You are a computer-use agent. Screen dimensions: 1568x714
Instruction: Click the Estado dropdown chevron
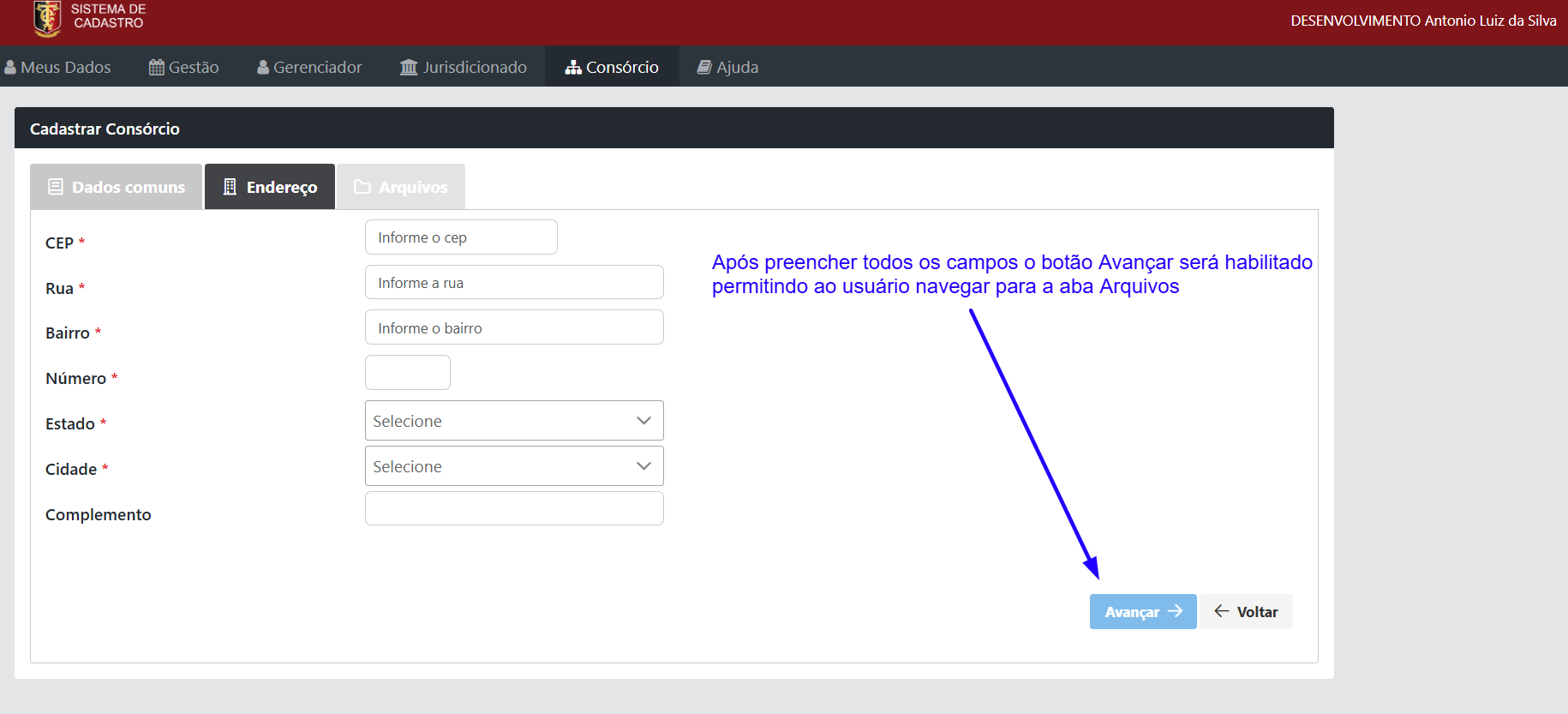(644, 421)
